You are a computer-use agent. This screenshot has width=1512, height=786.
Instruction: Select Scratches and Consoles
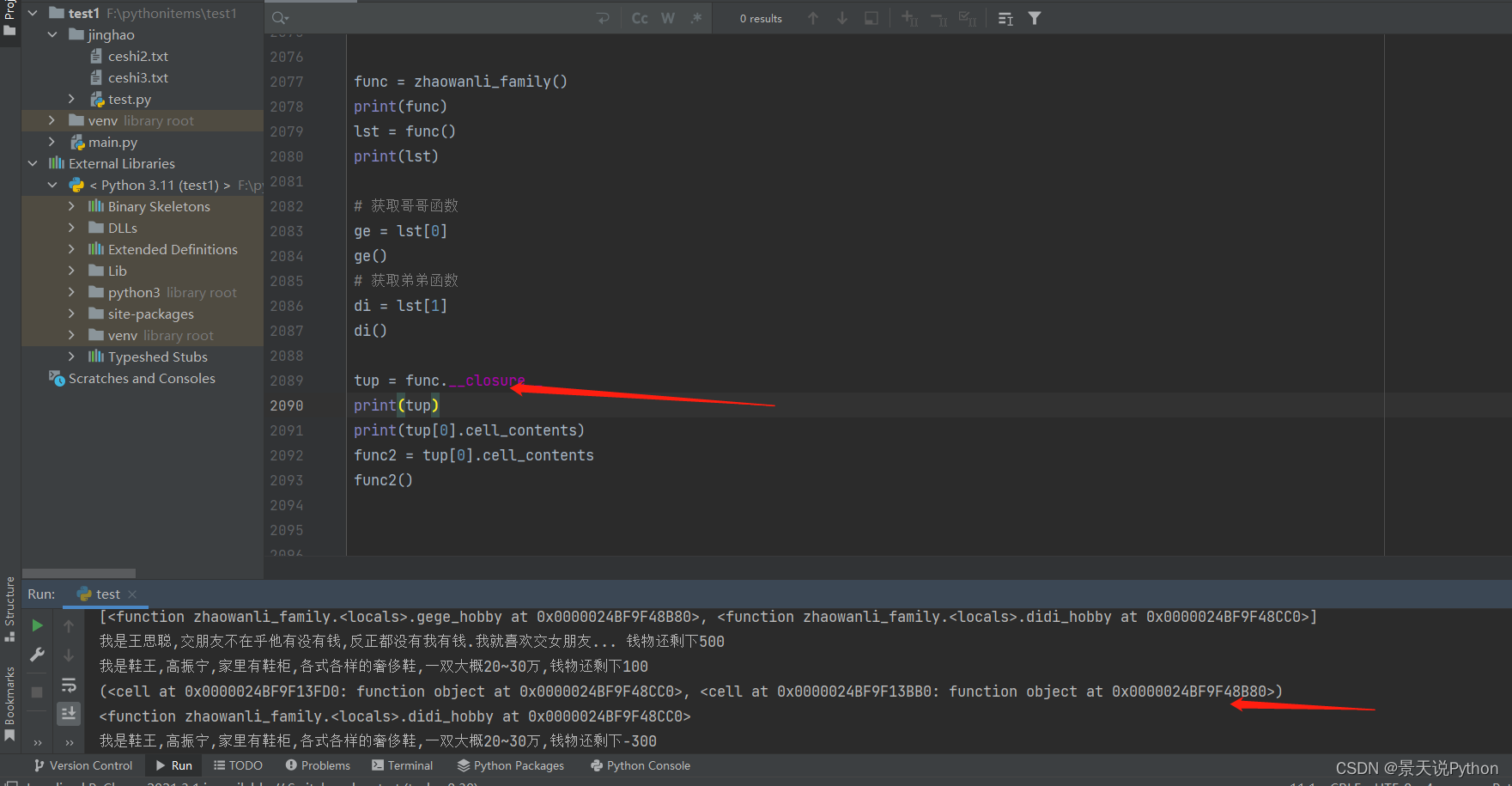[142, 378]
